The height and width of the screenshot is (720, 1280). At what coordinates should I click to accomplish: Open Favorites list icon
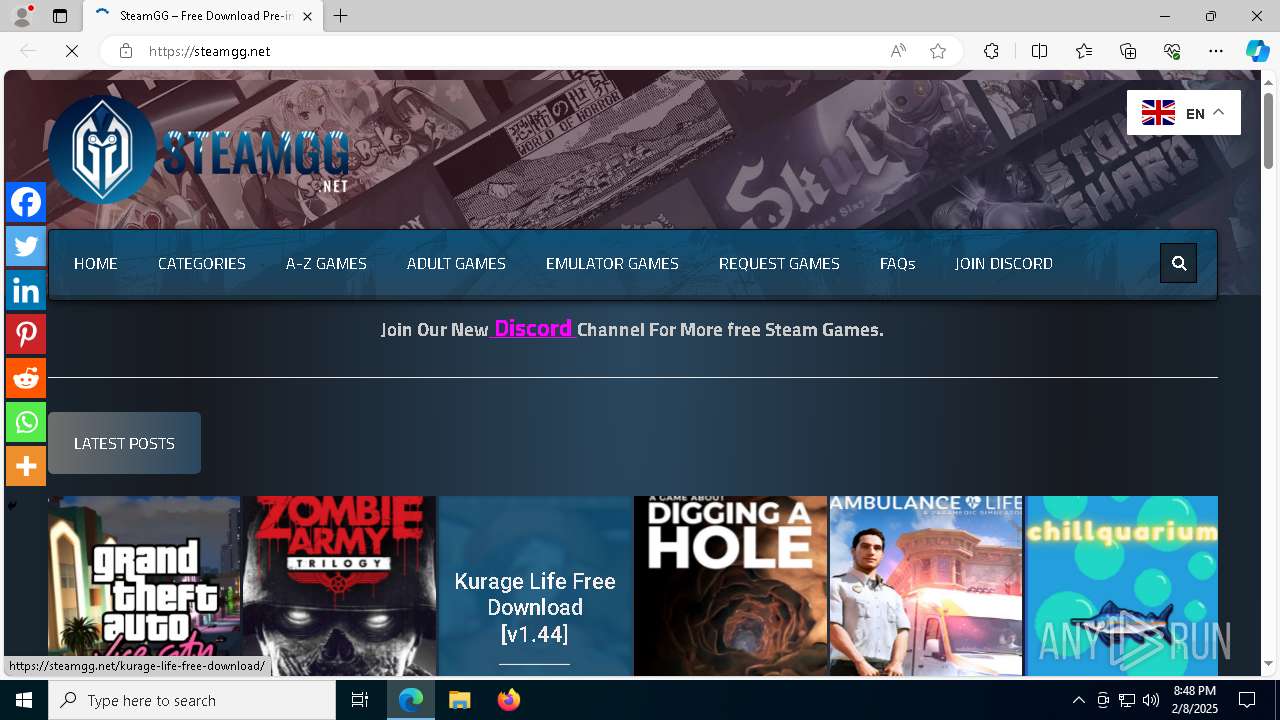pyautogui.click(x=1084, y=51)
